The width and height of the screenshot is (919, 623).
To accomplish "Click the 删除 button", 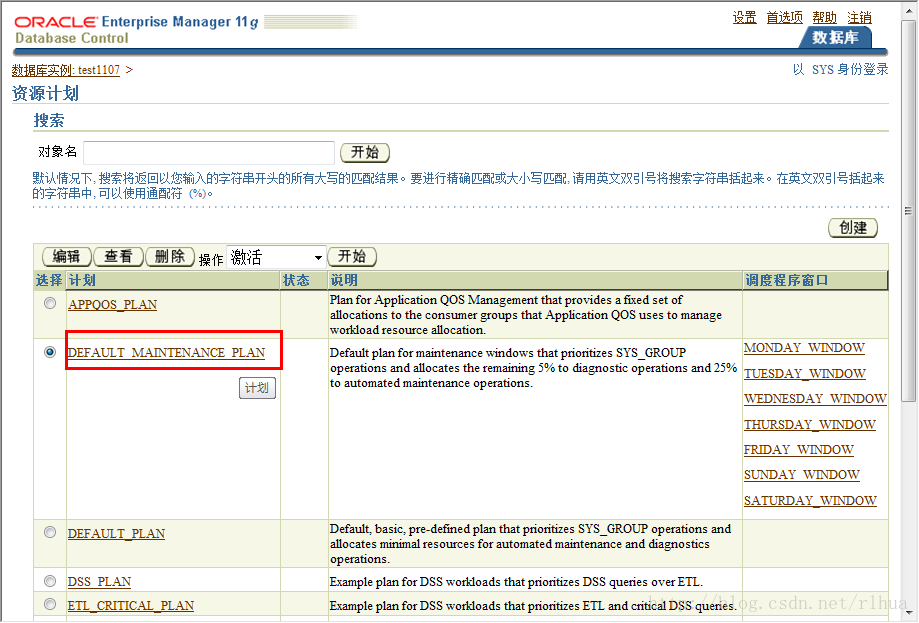I will pyautogui.click(x=170, y=257).
